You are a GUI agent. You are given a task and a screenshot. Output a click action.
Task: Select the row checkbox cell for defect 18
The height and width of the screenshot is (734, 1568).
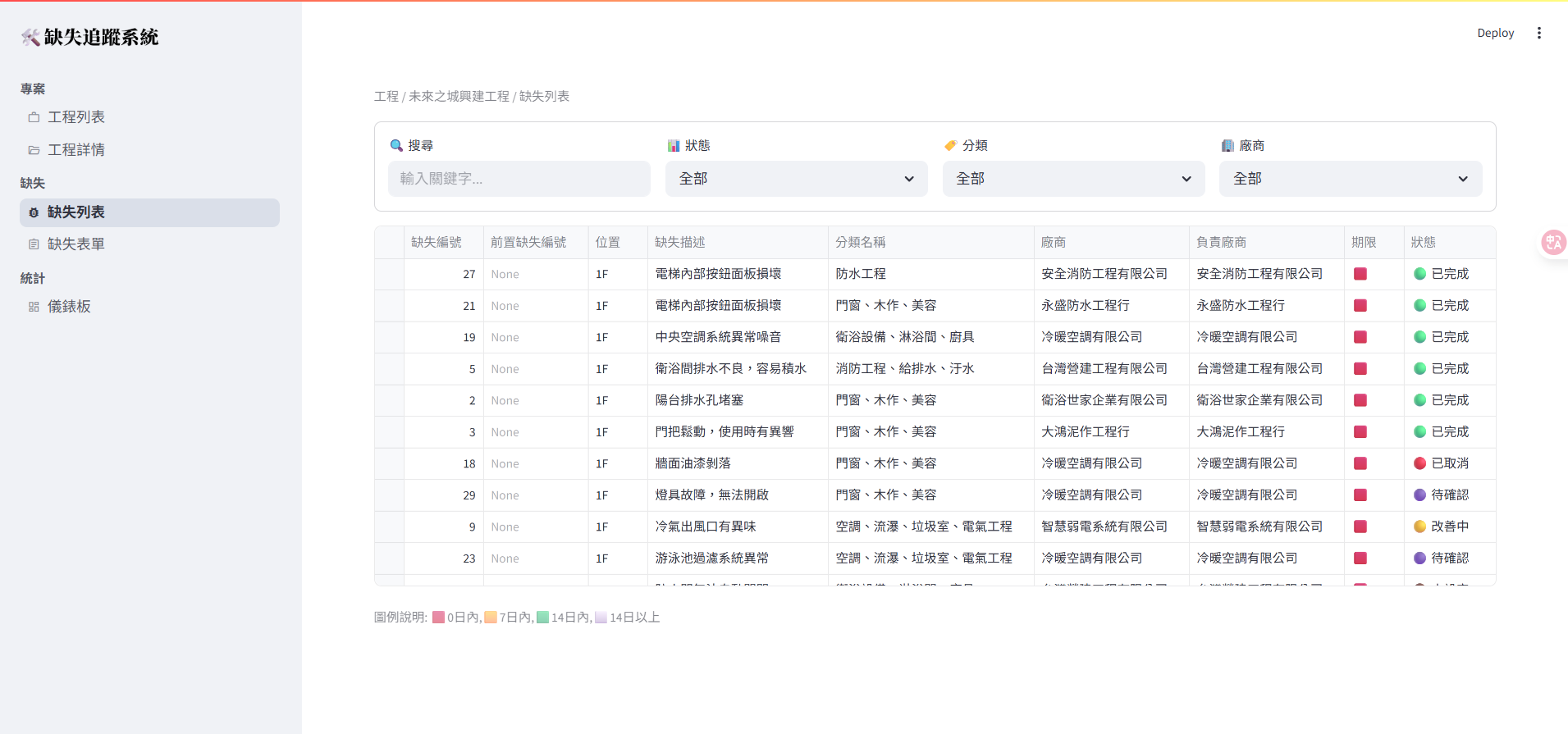point(389,463)
